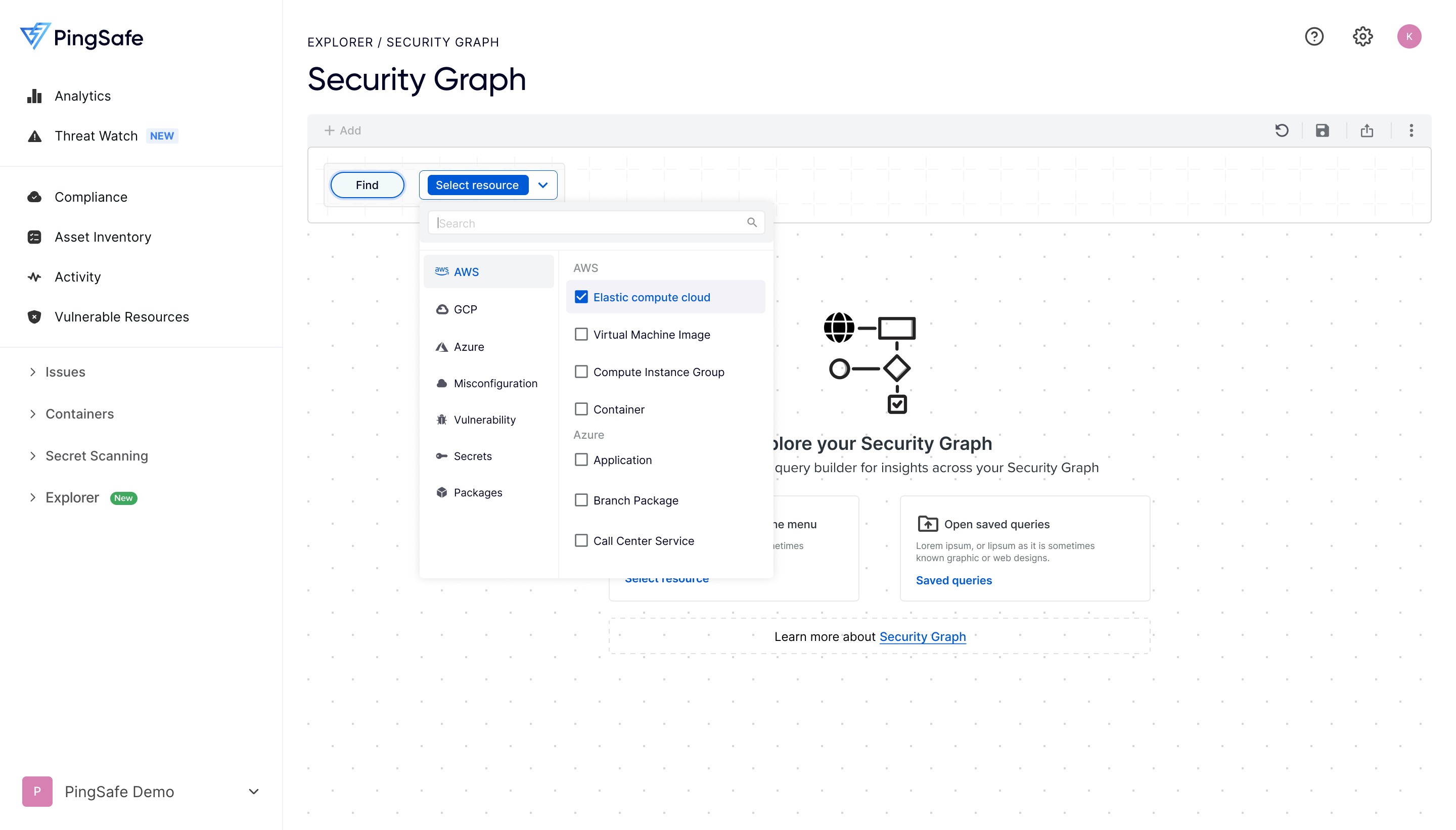Check the Application checkbox
Viewport: 1456px width, 830px height.
click(580, 459)
